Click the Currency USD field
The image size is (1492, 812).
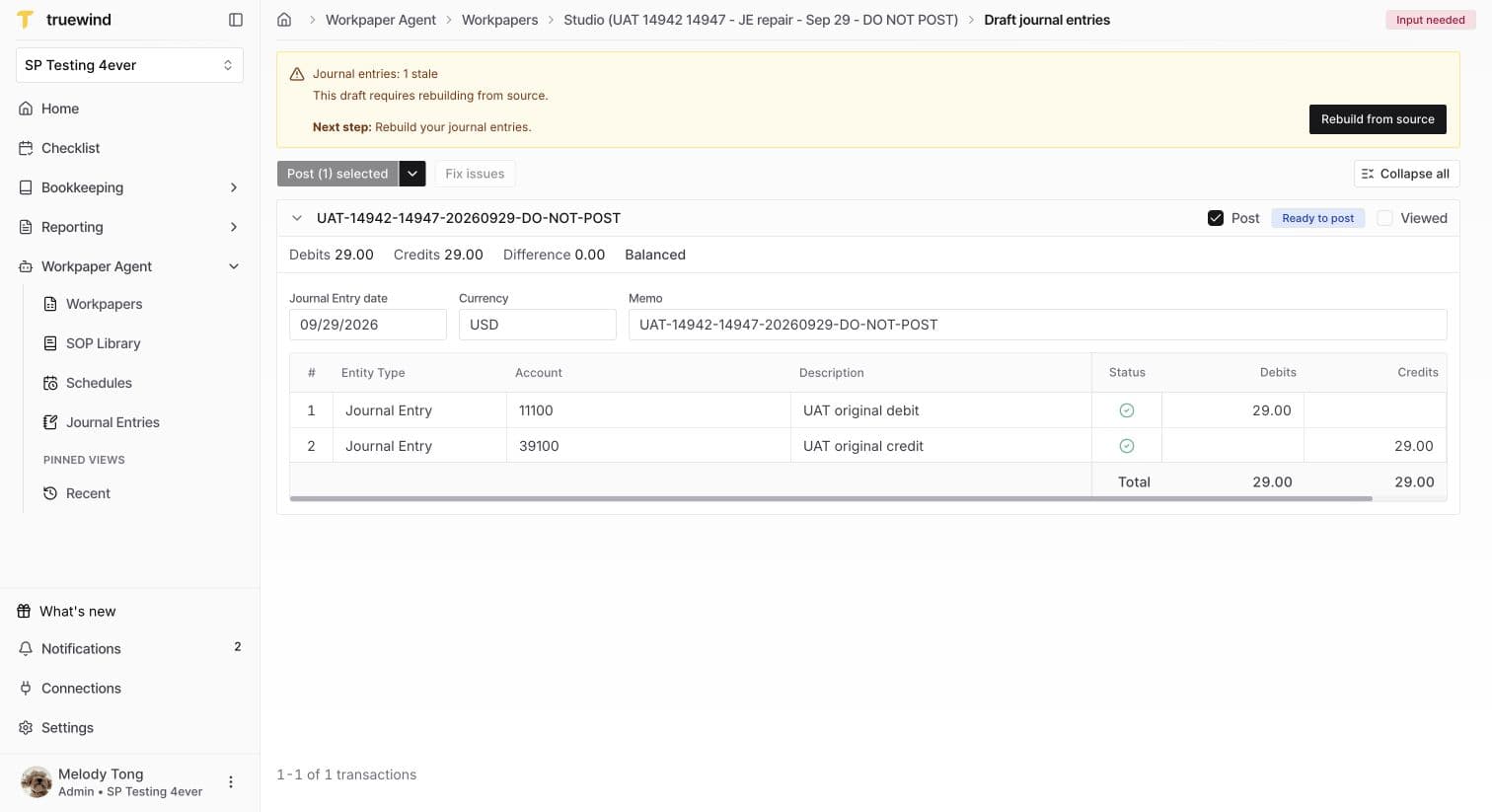point(538,325)
